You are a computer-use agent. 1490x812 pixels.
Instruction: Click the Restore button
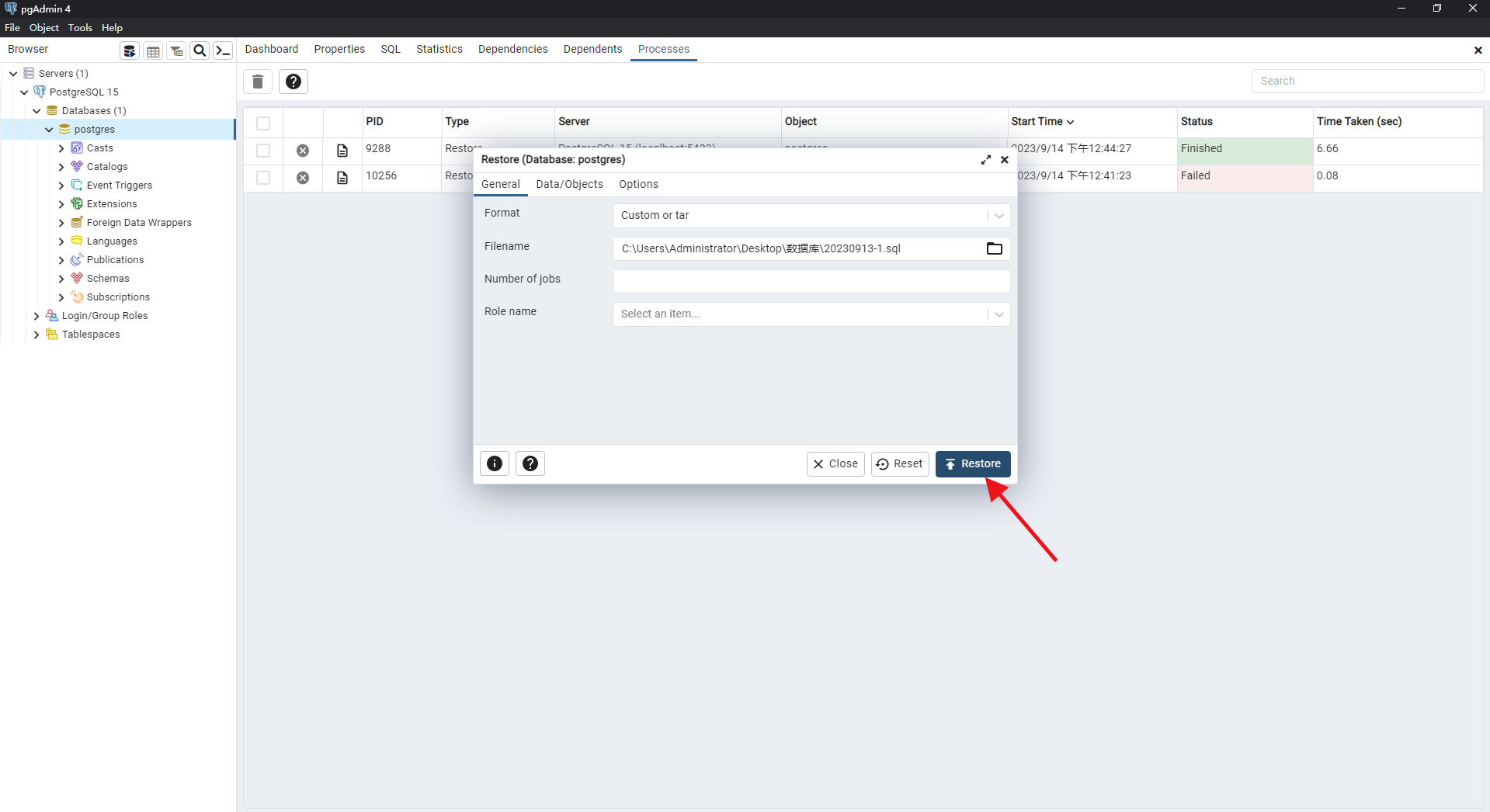(973, 464)
